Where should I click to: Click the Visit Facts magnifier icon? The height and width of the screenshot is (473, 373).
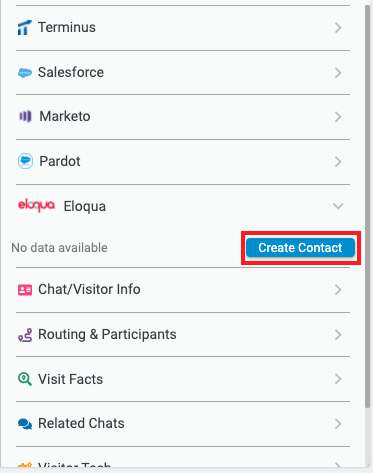click(x=25, y=379)
